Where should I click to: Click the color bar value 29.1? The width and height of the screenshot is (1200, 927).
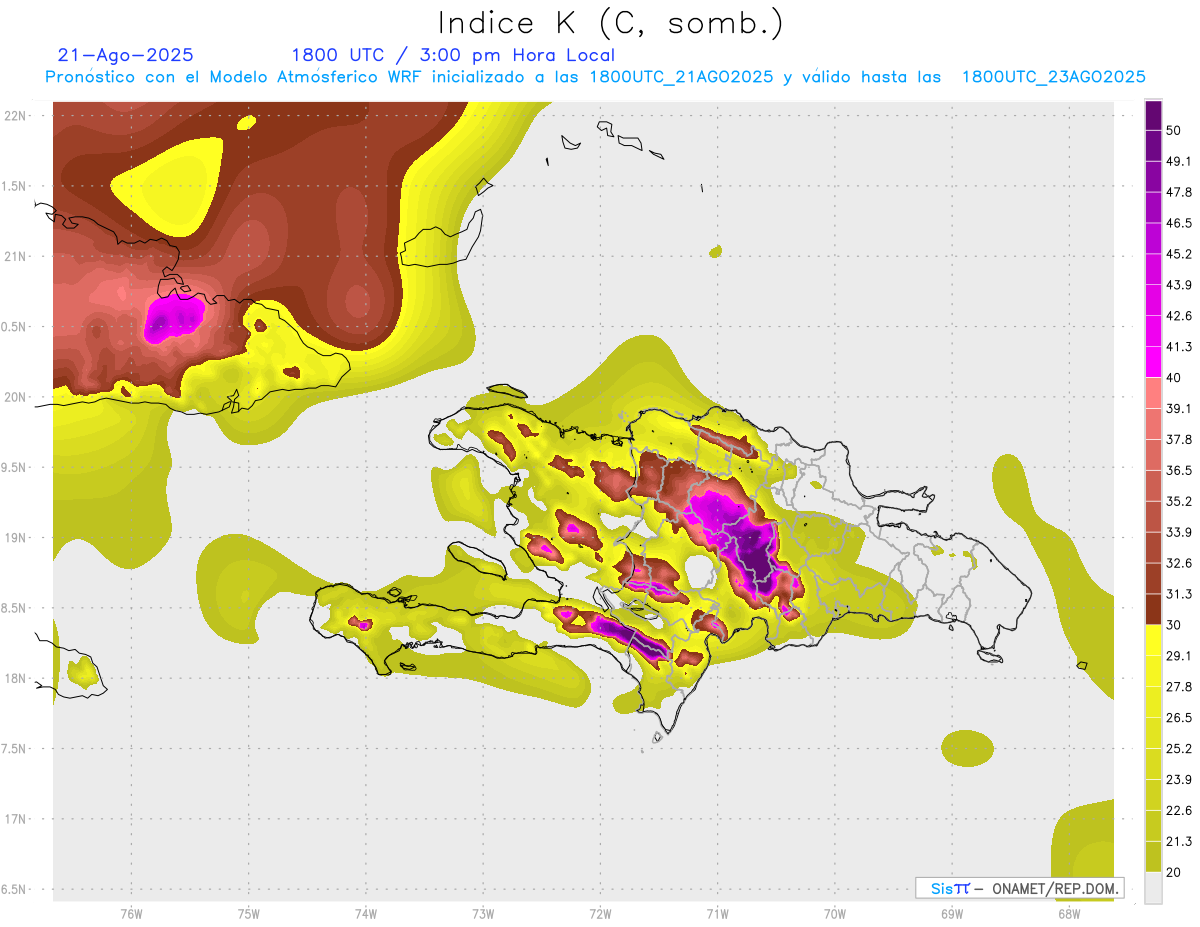[x=1180, y=656]
